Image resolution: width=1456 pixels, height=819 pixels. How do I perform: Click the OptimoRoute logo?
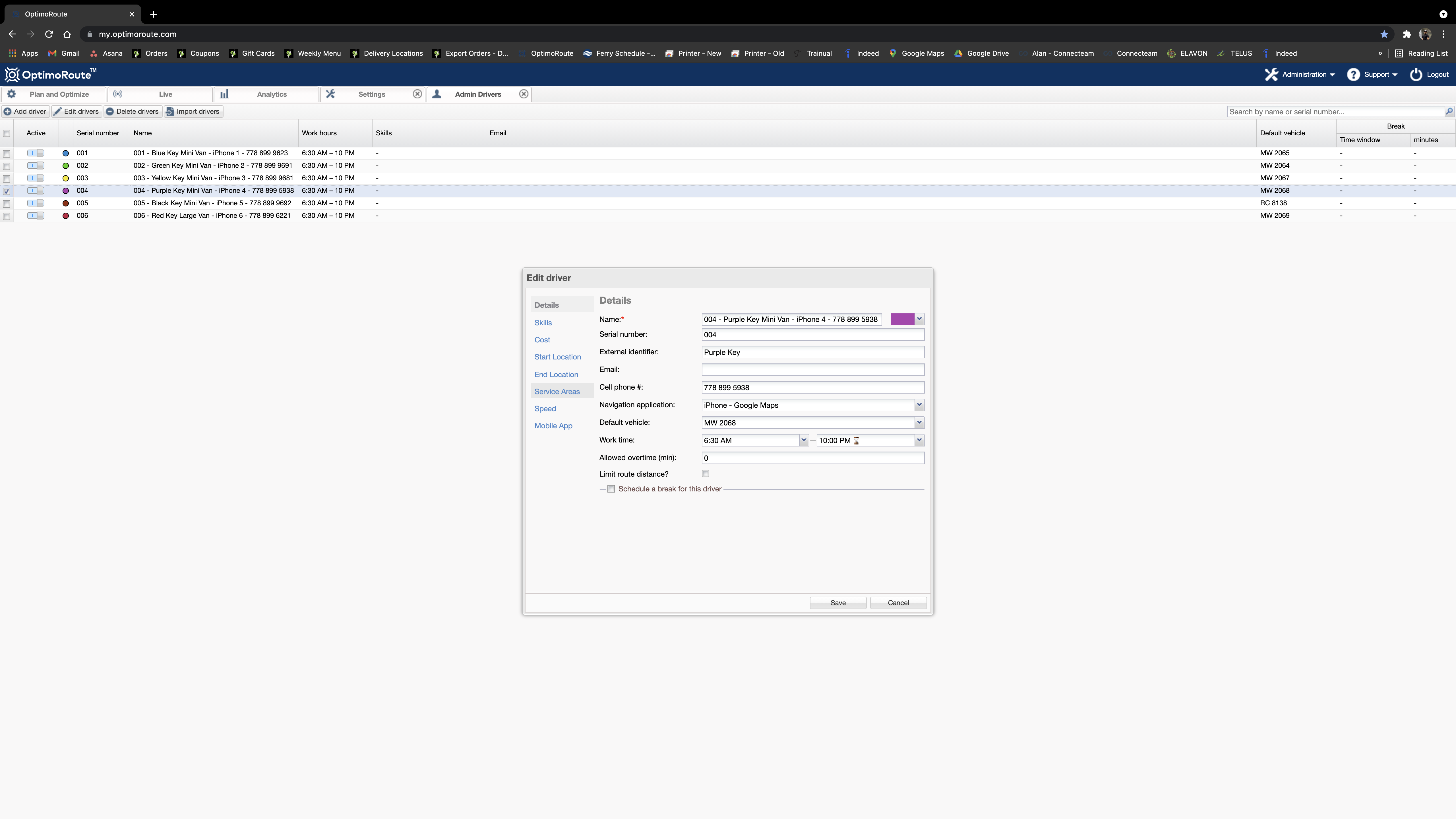[x=50, y=75]
